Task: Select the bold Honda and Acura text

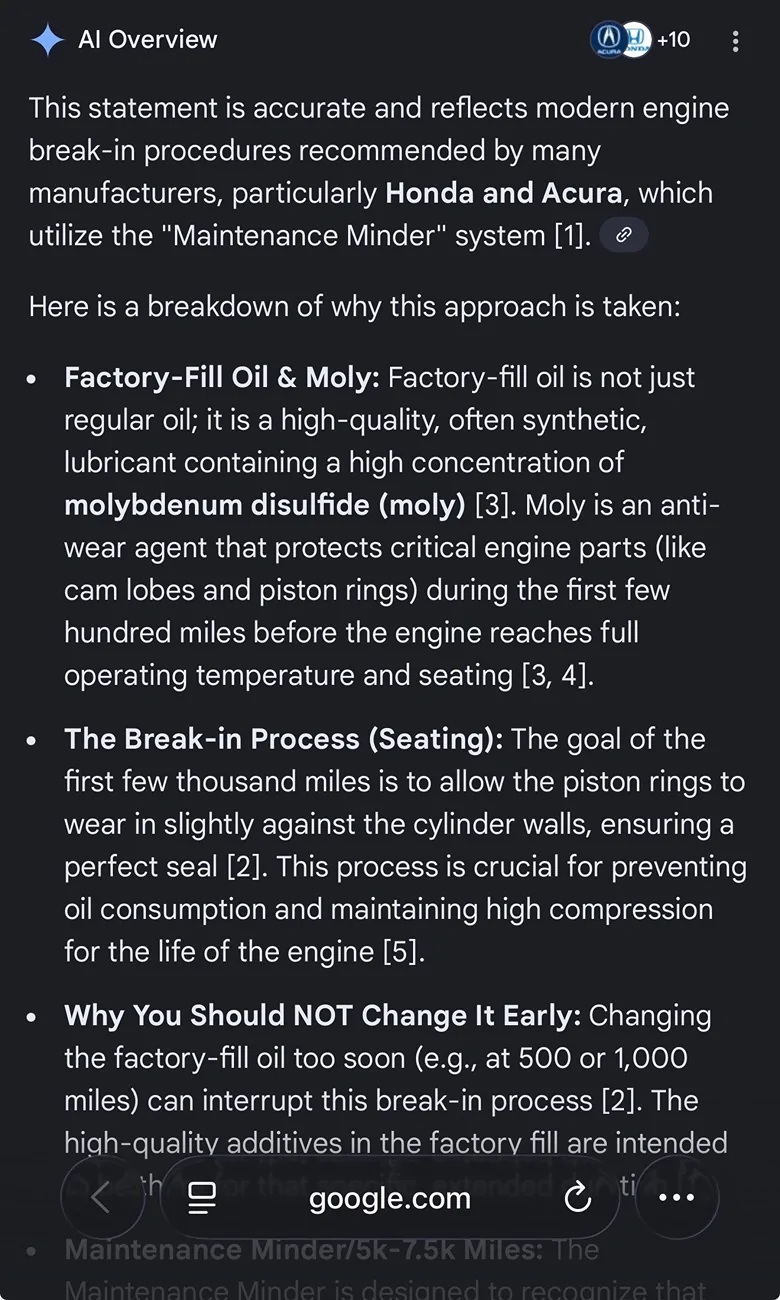Action: point(504,193)
